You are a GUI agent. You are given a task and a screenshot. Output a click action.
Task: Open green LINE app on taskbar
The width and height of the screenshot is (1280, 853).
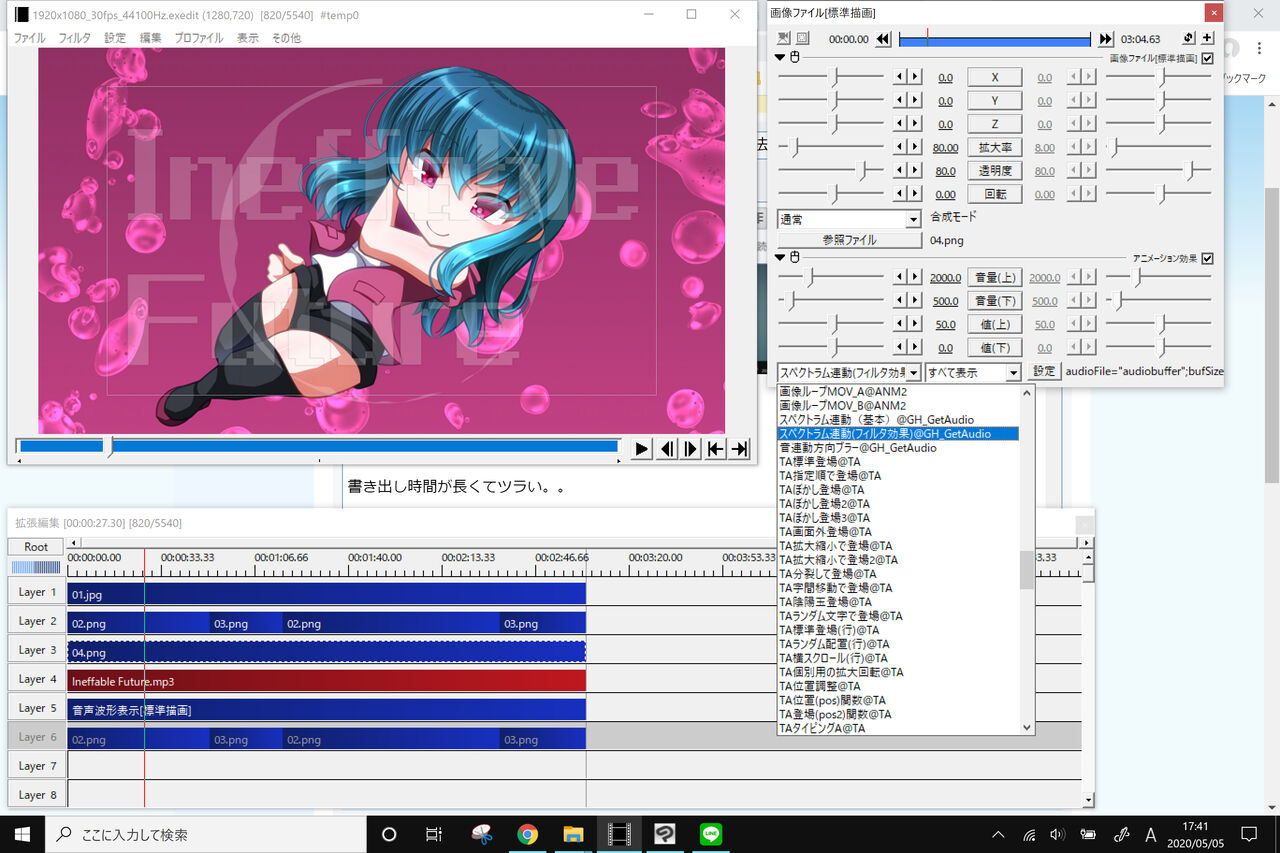[711, 834]
